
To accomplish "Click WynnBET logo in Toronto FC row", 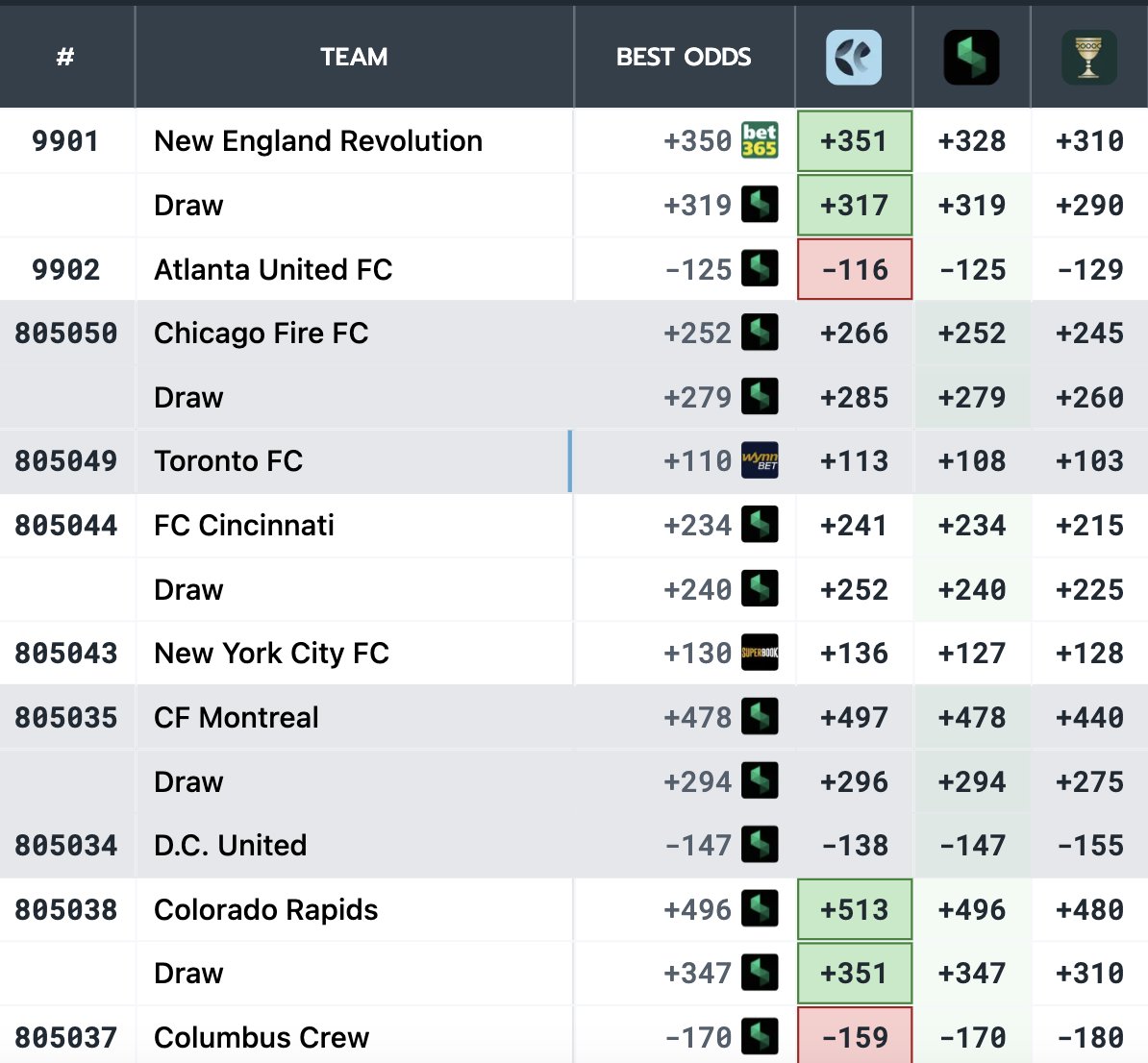I will (760, 460).
